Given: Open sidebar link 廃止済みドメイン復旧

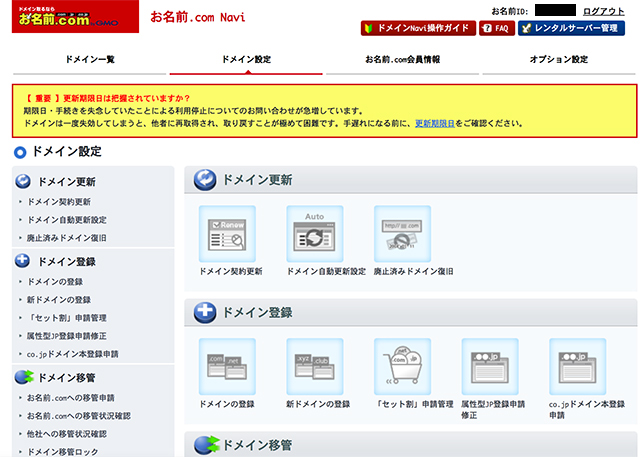Looking at the screenshot, I should click(x=67, y=238).
